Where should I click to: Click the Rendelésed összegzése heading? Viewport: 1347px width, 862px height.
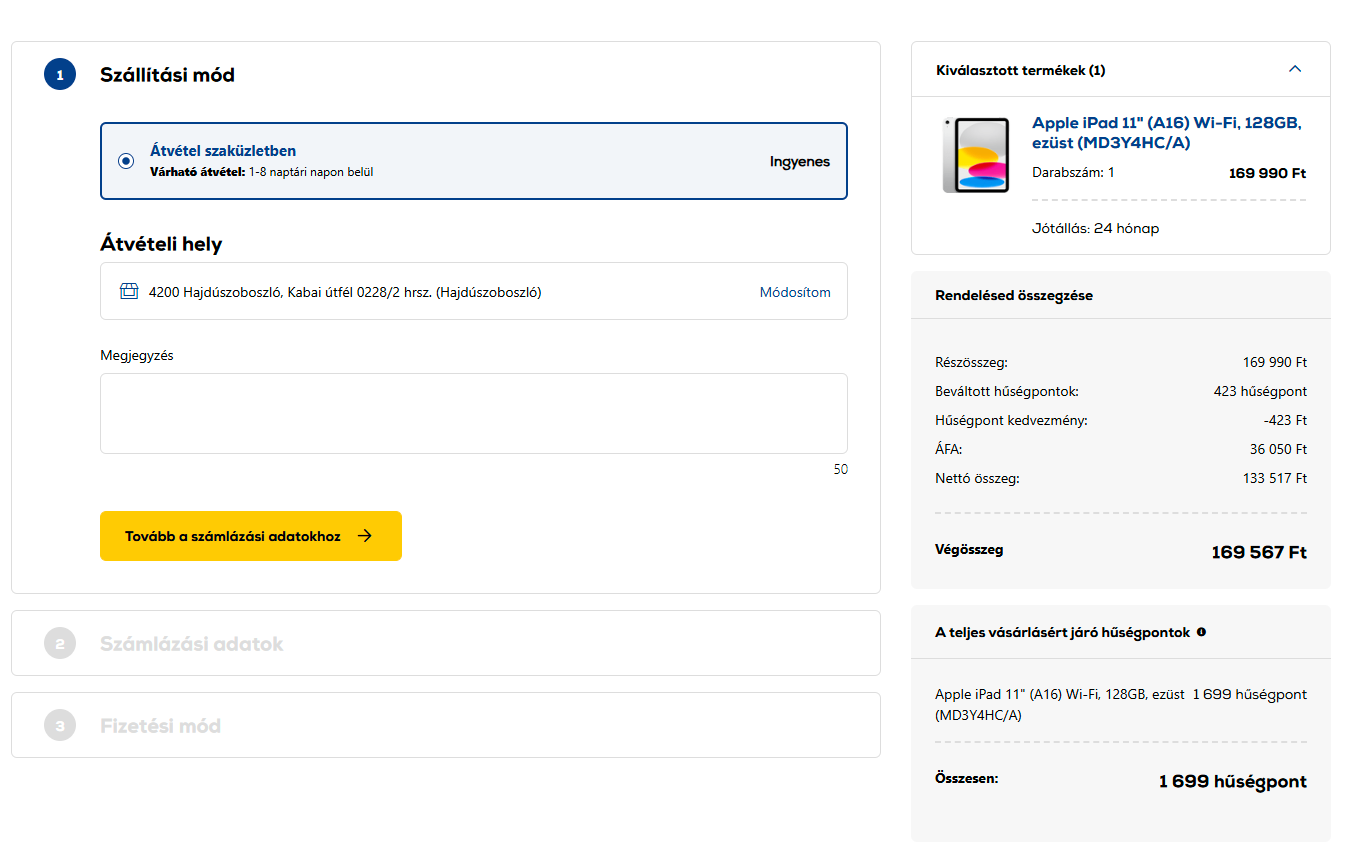pyautogui.click(x=1014, y=295)
